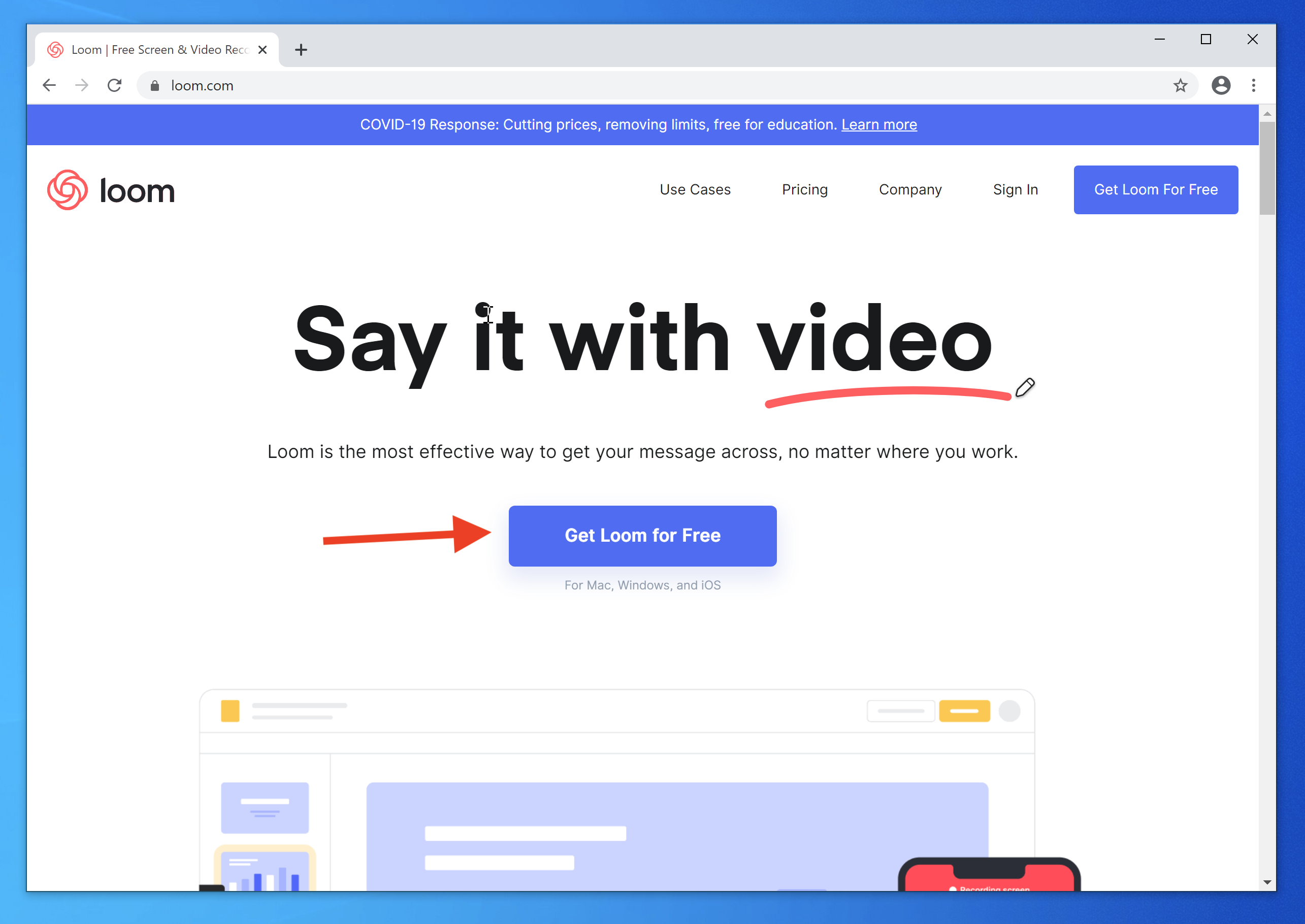Click 'For Mac, Windows, and iOS' text
Viewport: 1305px width, 924px height.
(x=642, y=585)
